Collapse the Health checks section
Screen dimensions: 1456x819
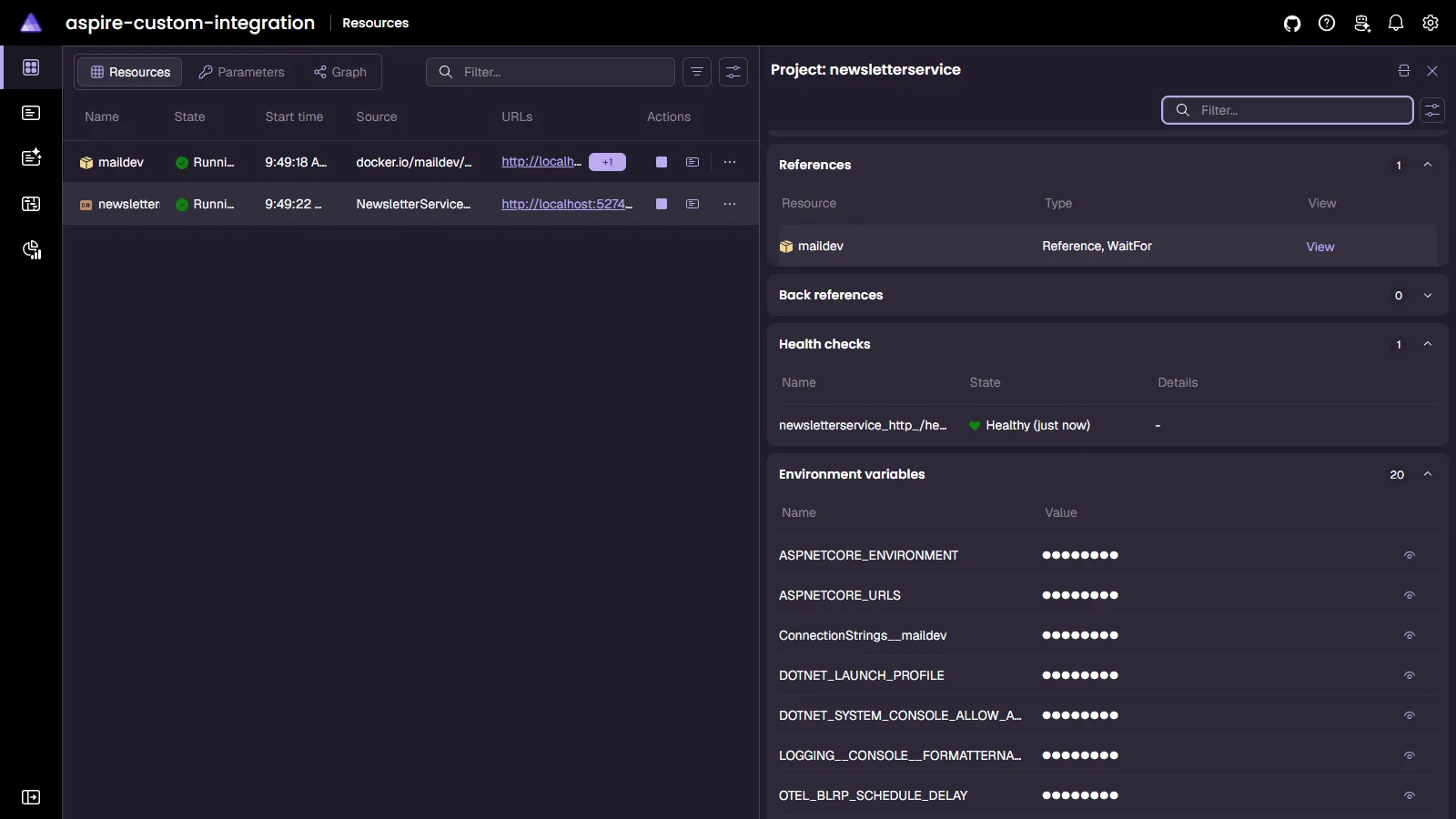[x=1428, y=344]
